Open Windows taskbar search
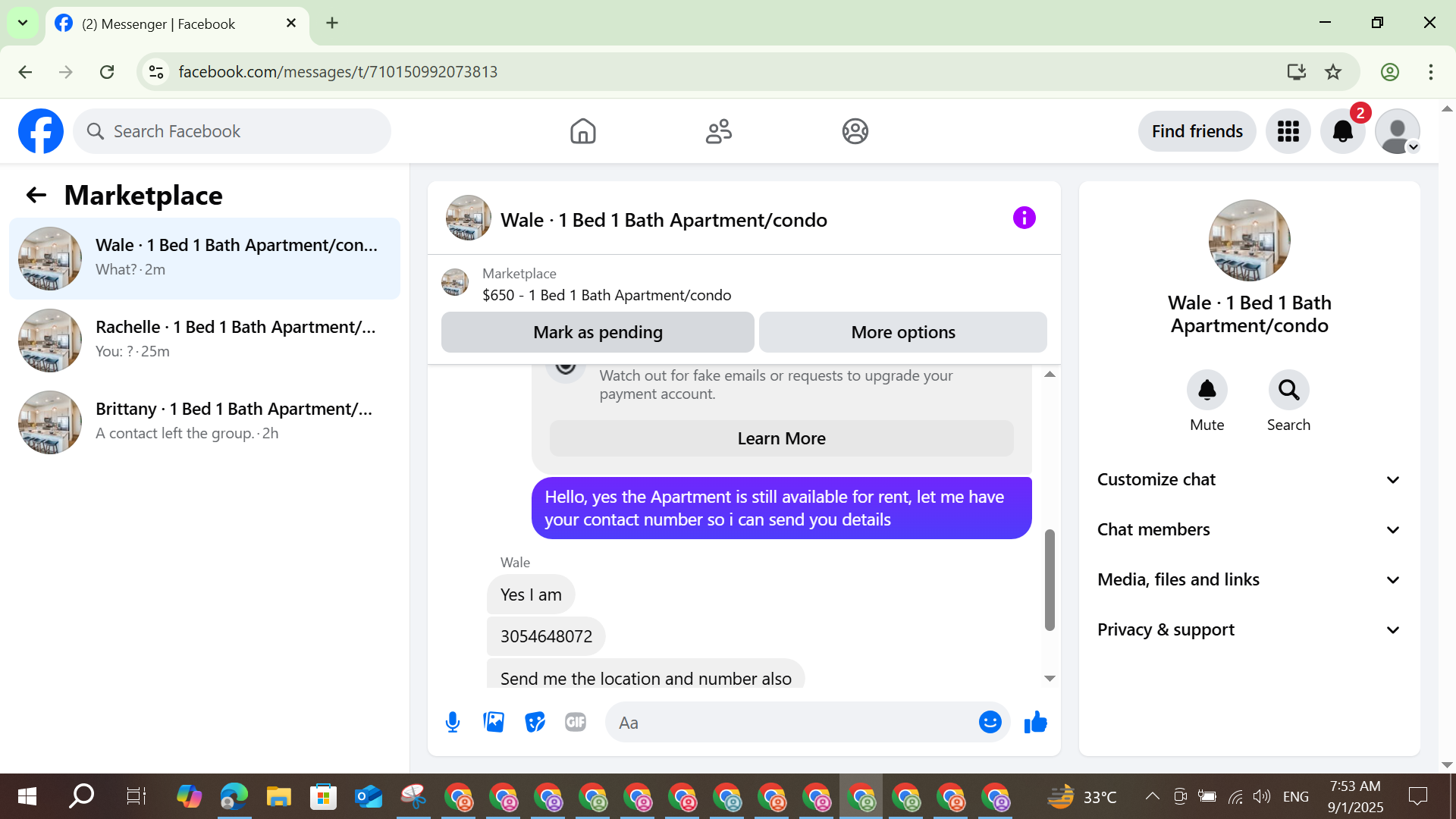The width and height of the screenshot is (1456, 819). [x=81, y=796]
